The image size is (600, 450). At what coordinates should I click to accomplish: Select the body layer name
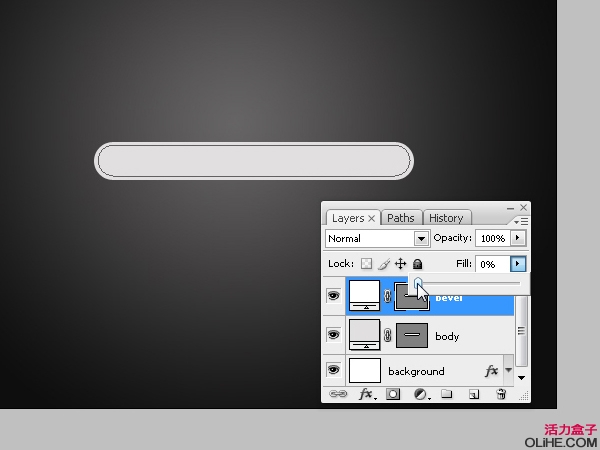[447, 336]
